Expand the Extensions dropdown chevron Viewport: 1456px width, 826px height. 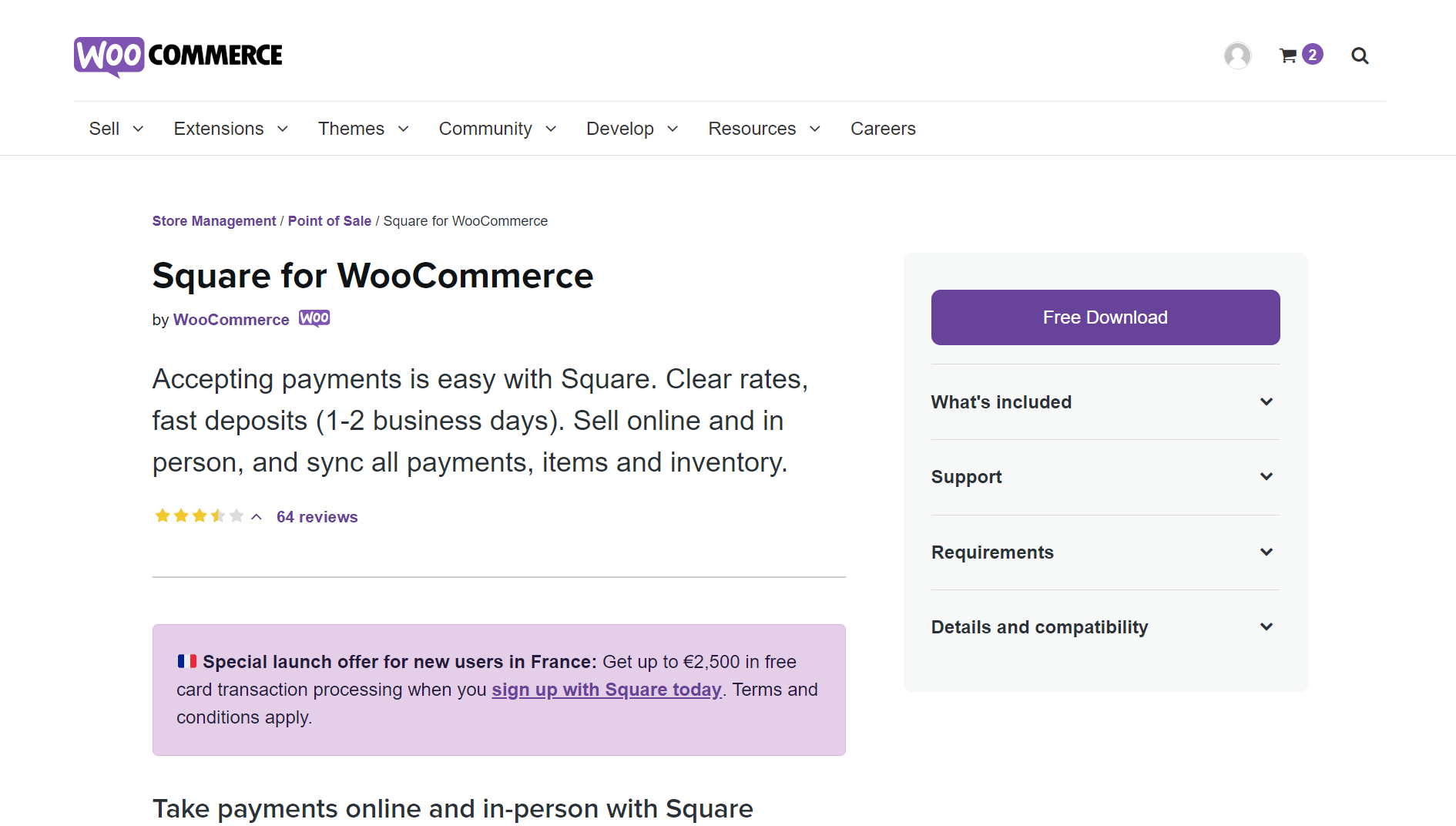point(283,129)
